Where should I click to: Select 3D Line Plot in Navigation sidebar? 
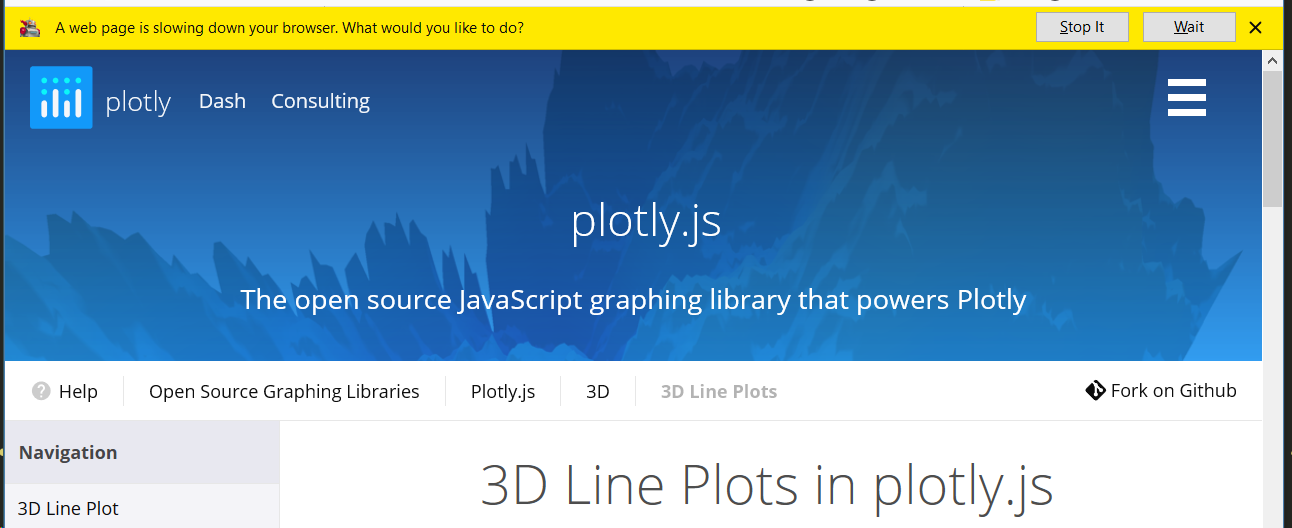point(68,508)
